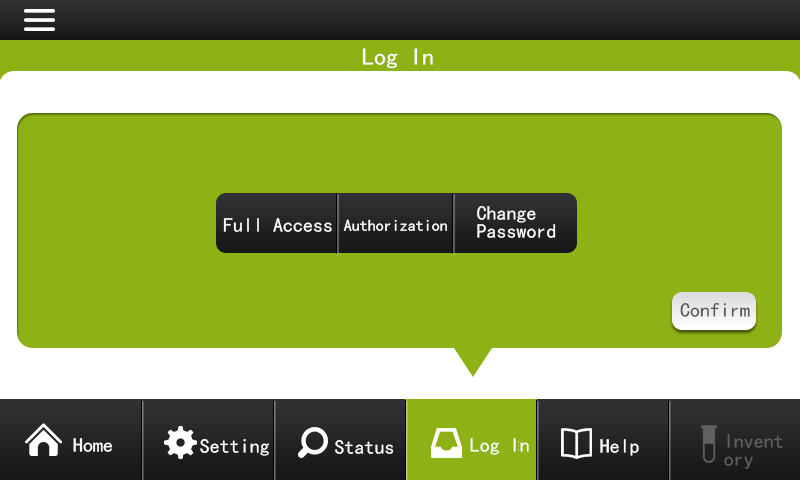Click the Log In tray icon
Image resolution: width=800 pixels, height=480 pixels.
coord(446,443)
